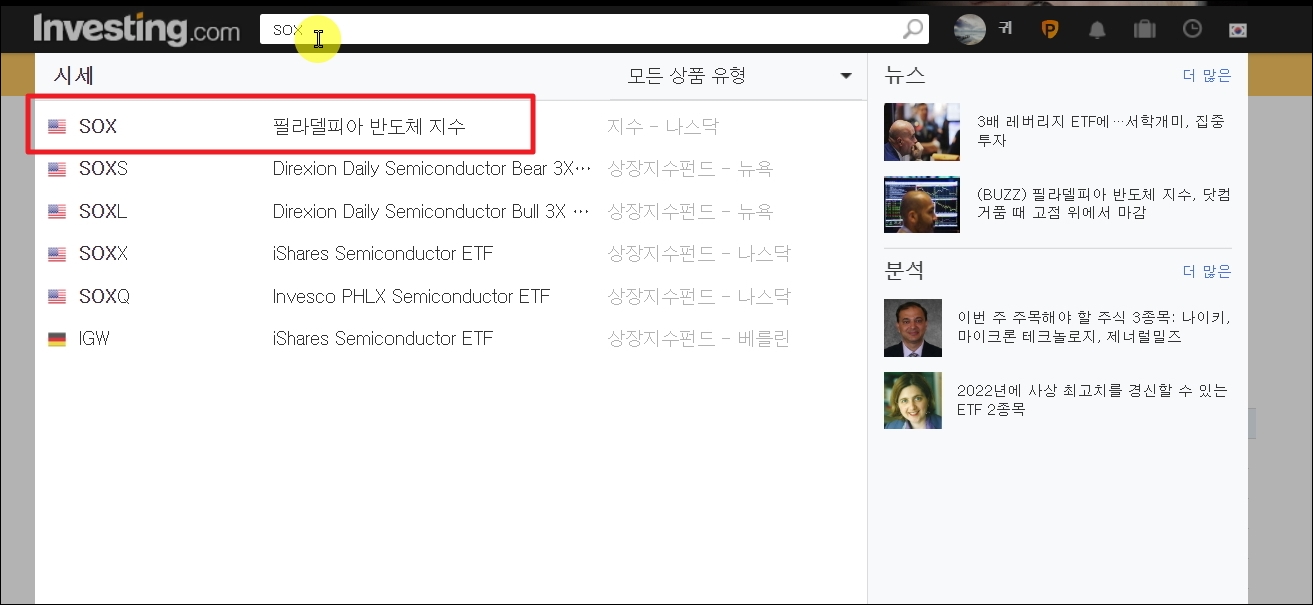Click inside the SOX search field
The image size is (1313, 605).
click(594, 29)
